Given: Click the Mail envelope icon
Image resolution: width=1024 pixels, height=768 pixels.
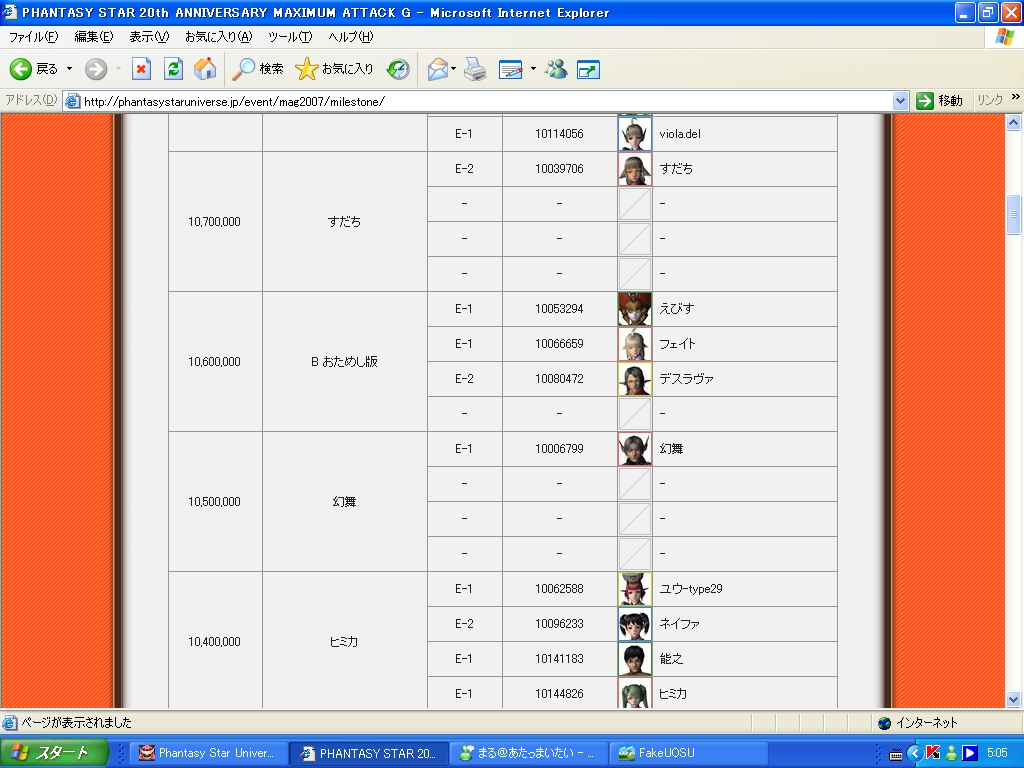Looking at the screenshot, I should pyautogui.click(x=438, y=69).
